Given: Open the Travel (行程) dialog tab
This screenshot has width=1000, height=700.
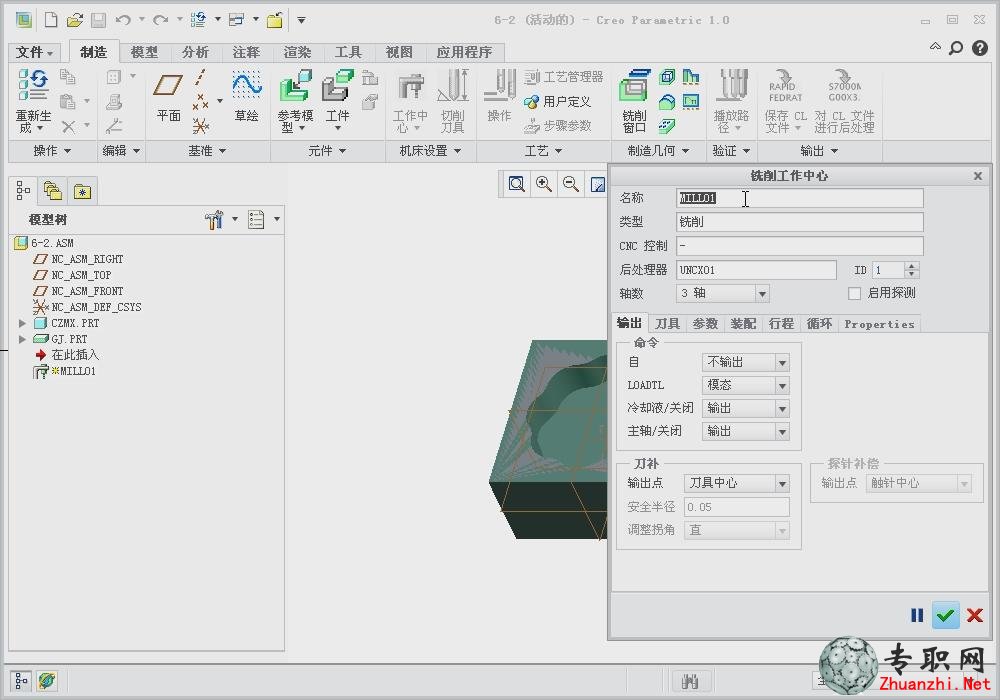Looking at the screenshot, I should (781, 324).
